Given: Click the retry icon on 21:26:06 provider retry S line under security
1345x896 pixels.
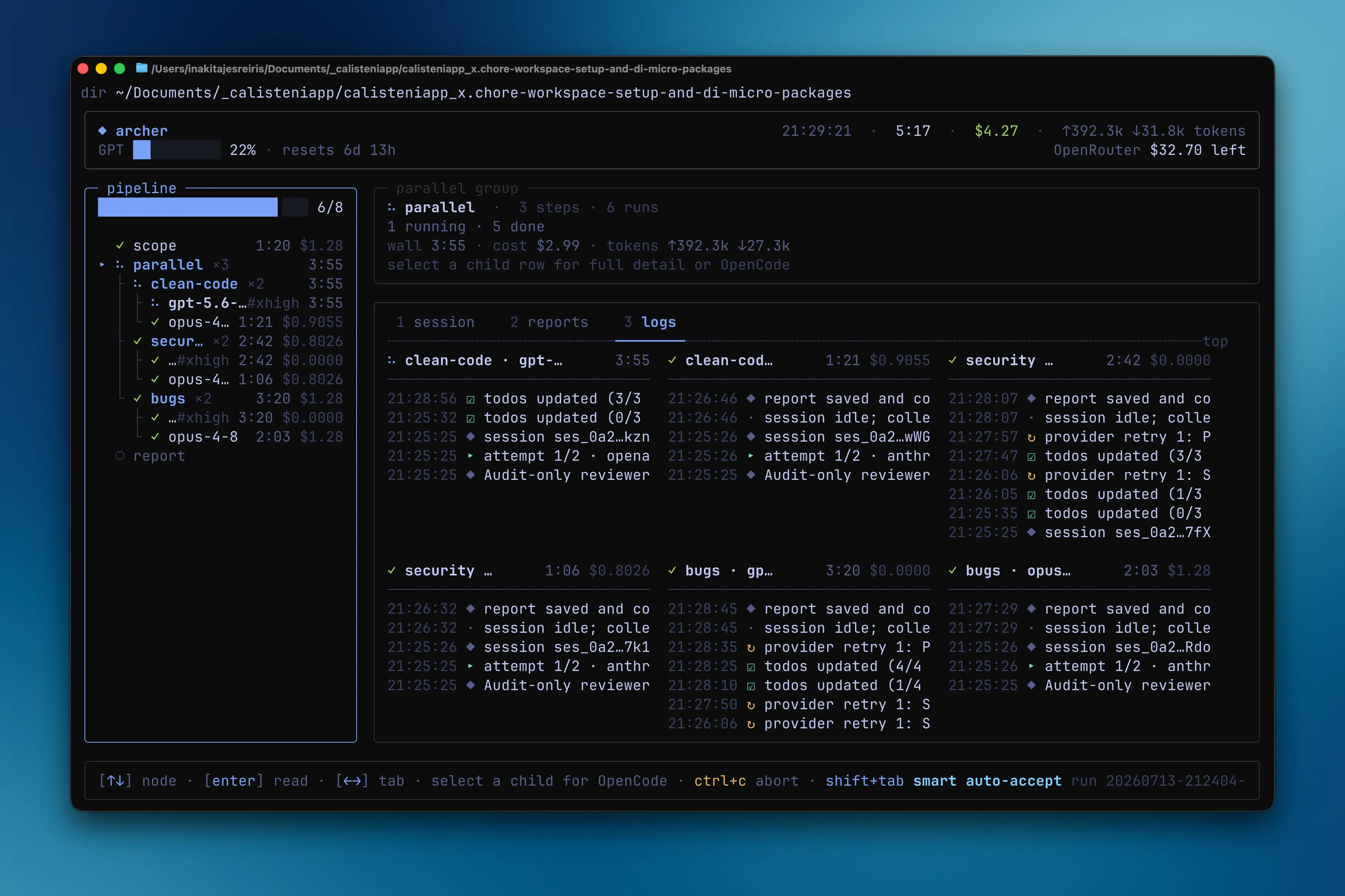Looking at the screenshot, I should [1031, 475].
